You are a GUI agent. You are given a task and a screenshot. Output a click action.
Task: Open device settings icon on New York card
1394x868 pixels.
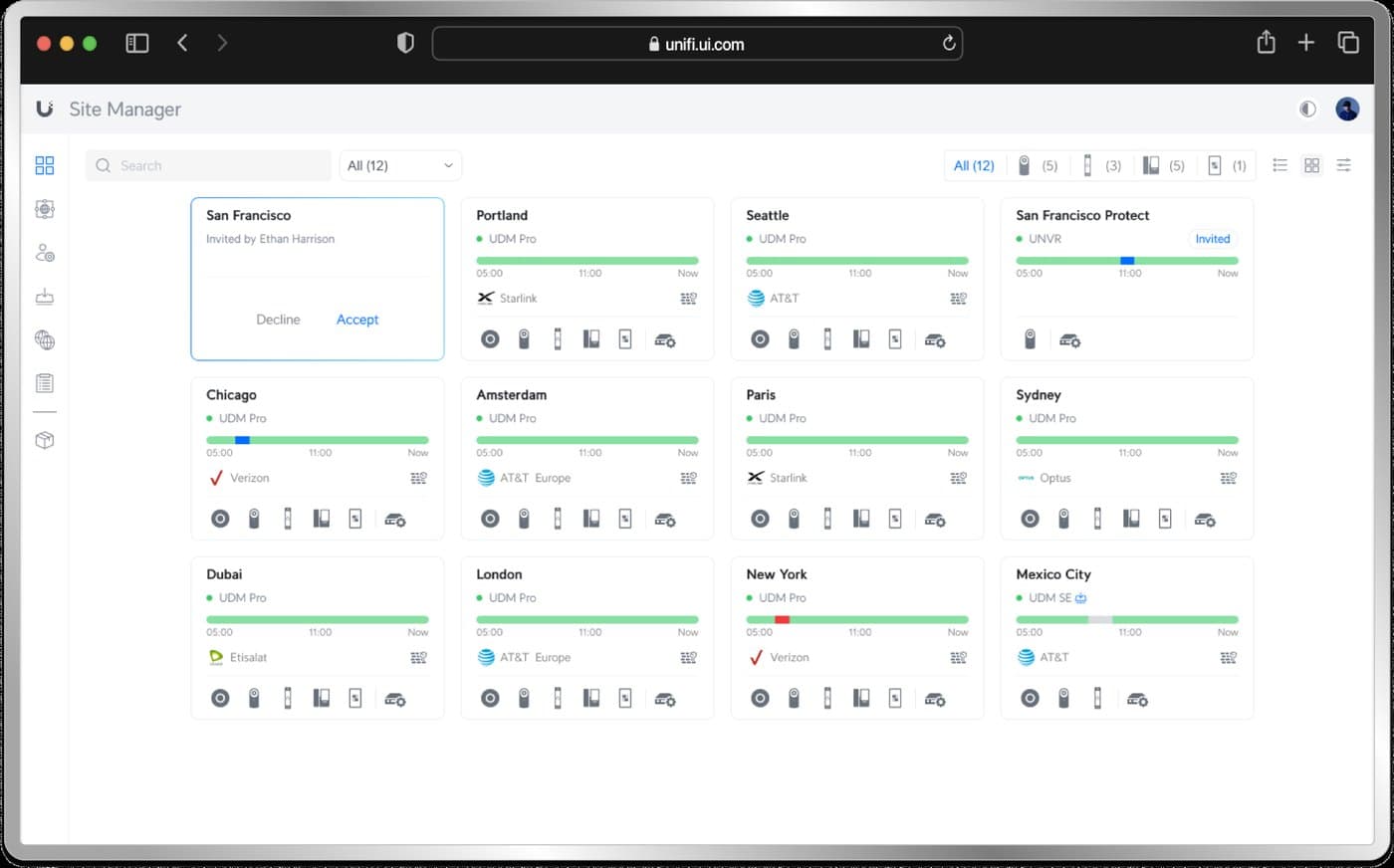click(x=935, y=700)
